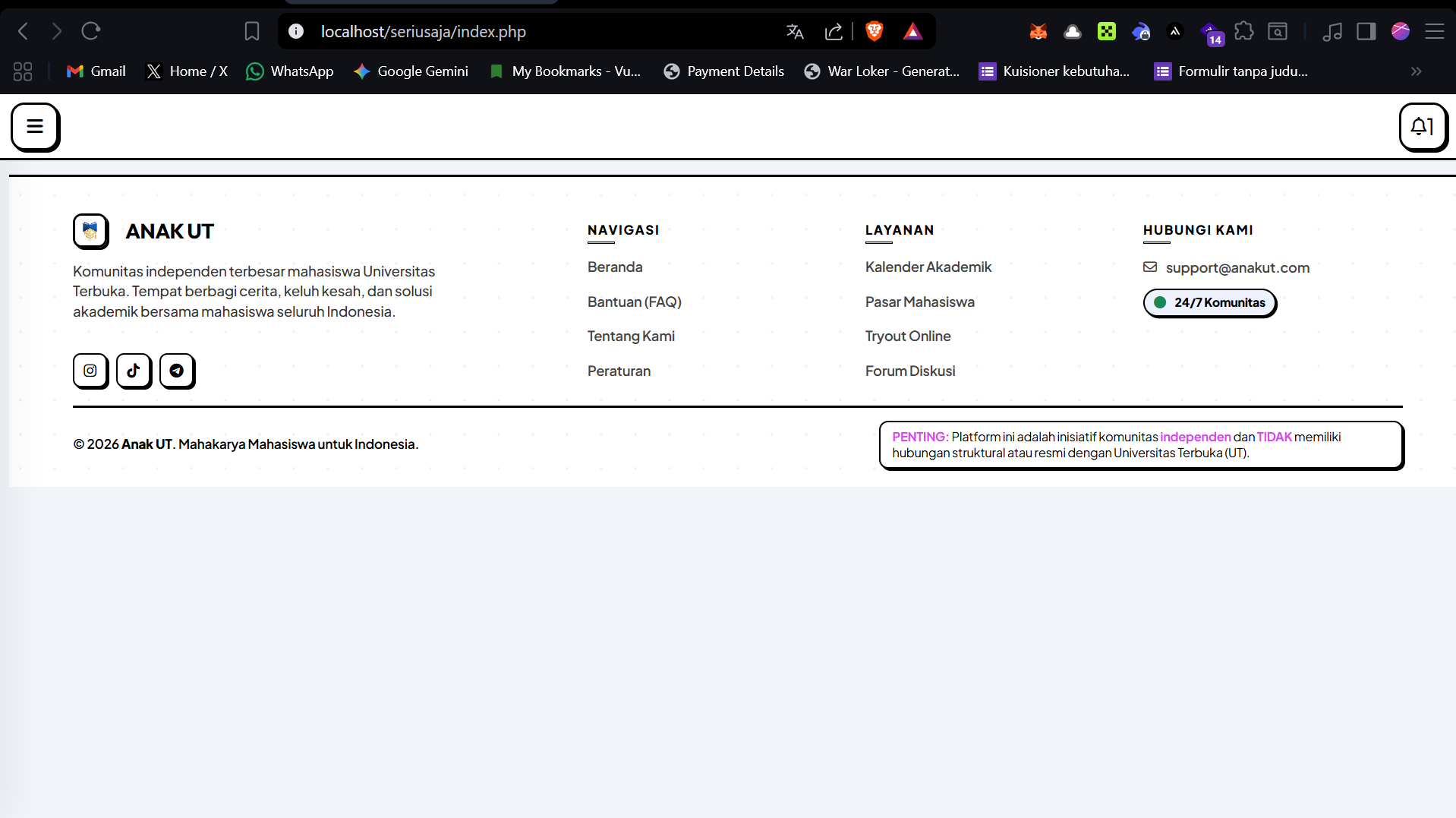The image size is (1456, 818).
Task: Open Kalender Akademik link
Action: [928, 267]
